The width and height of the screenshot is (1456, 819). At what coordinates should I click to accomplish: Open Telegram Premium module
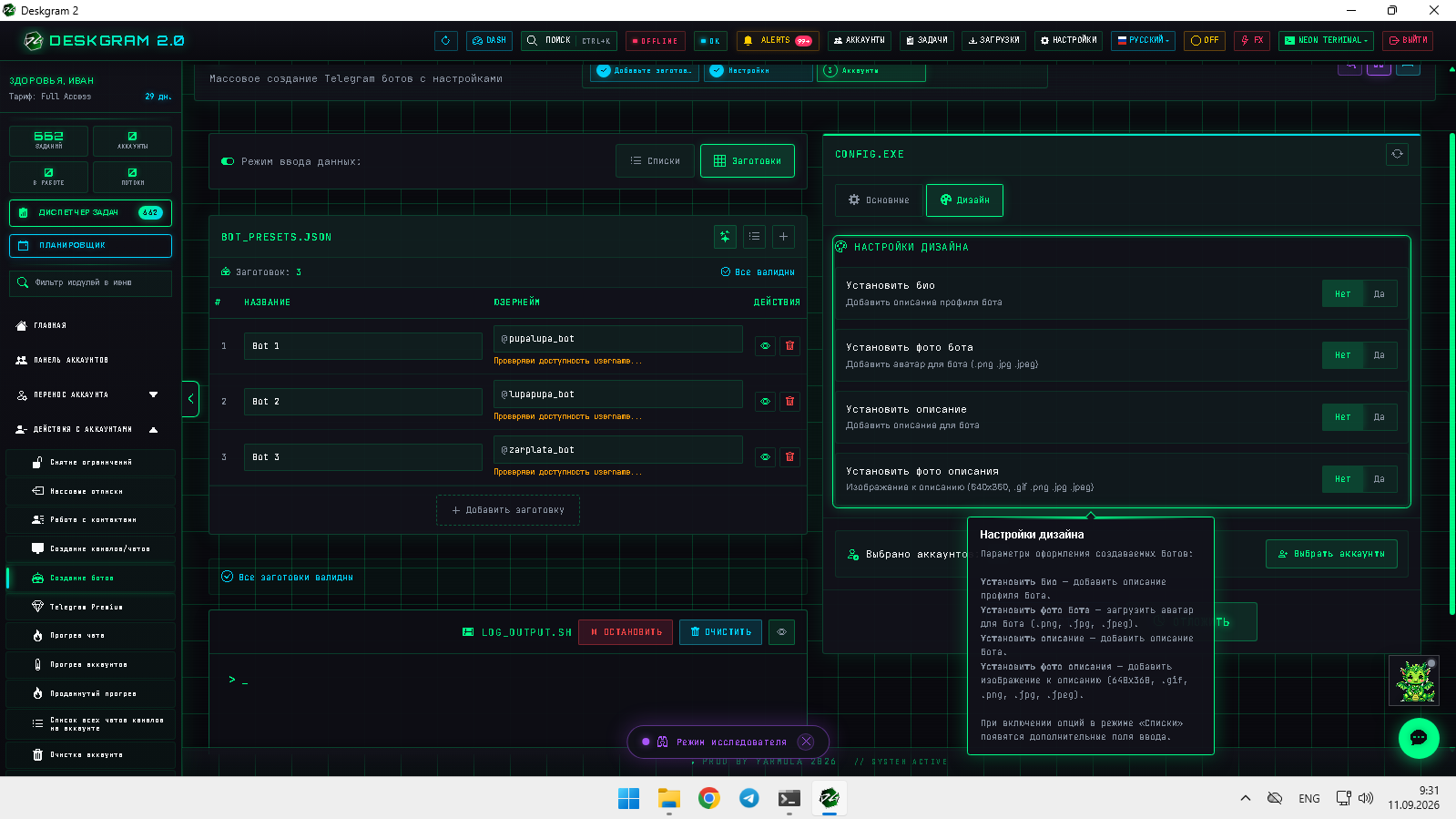(x=90, y=607)
